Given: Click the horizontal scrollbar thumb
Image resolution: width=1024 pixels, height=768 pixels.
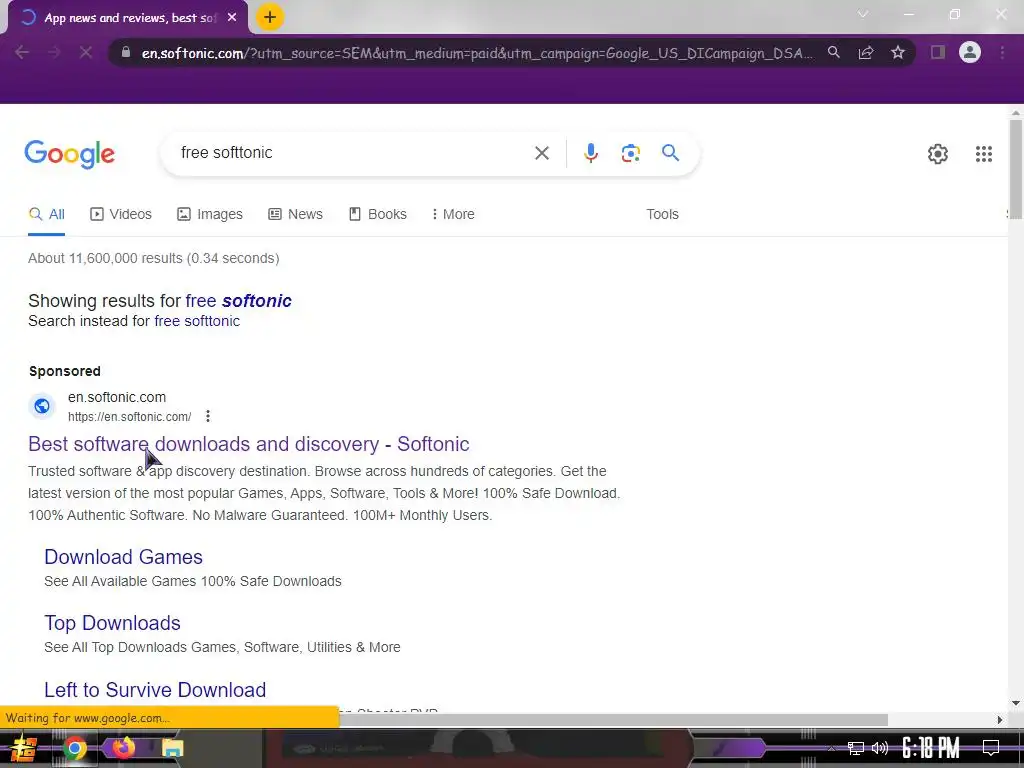Looking at the screenshot, I should point(613,720).
